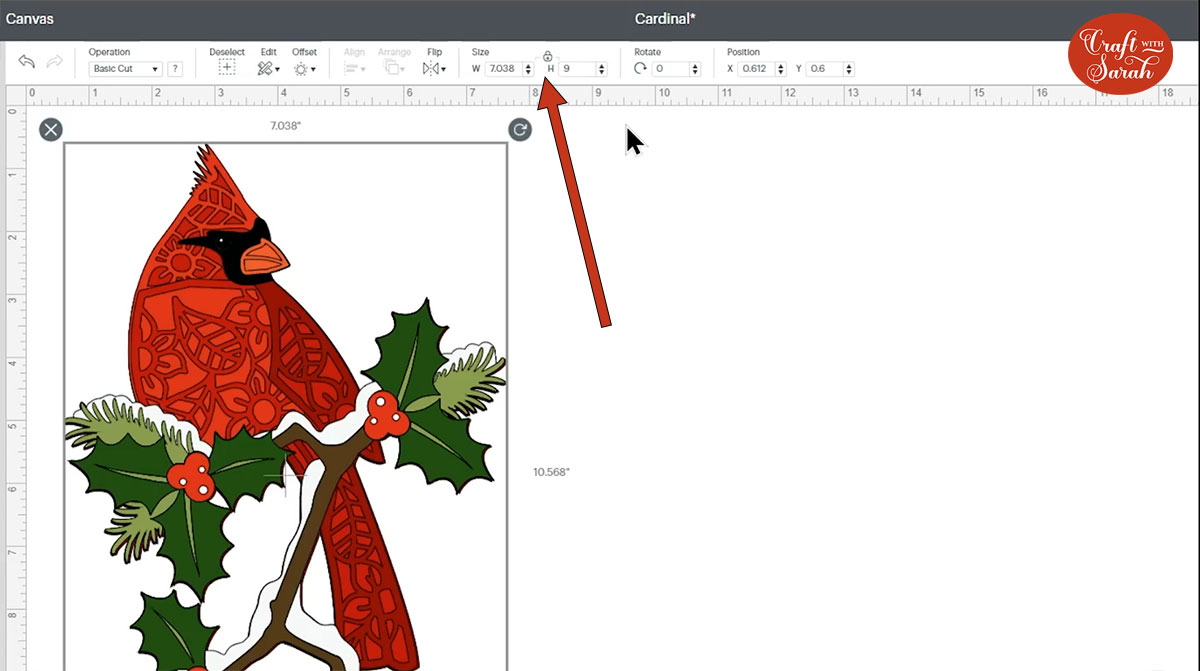Click the Height size input field
Screen dimensions: 1200x671
576,69
